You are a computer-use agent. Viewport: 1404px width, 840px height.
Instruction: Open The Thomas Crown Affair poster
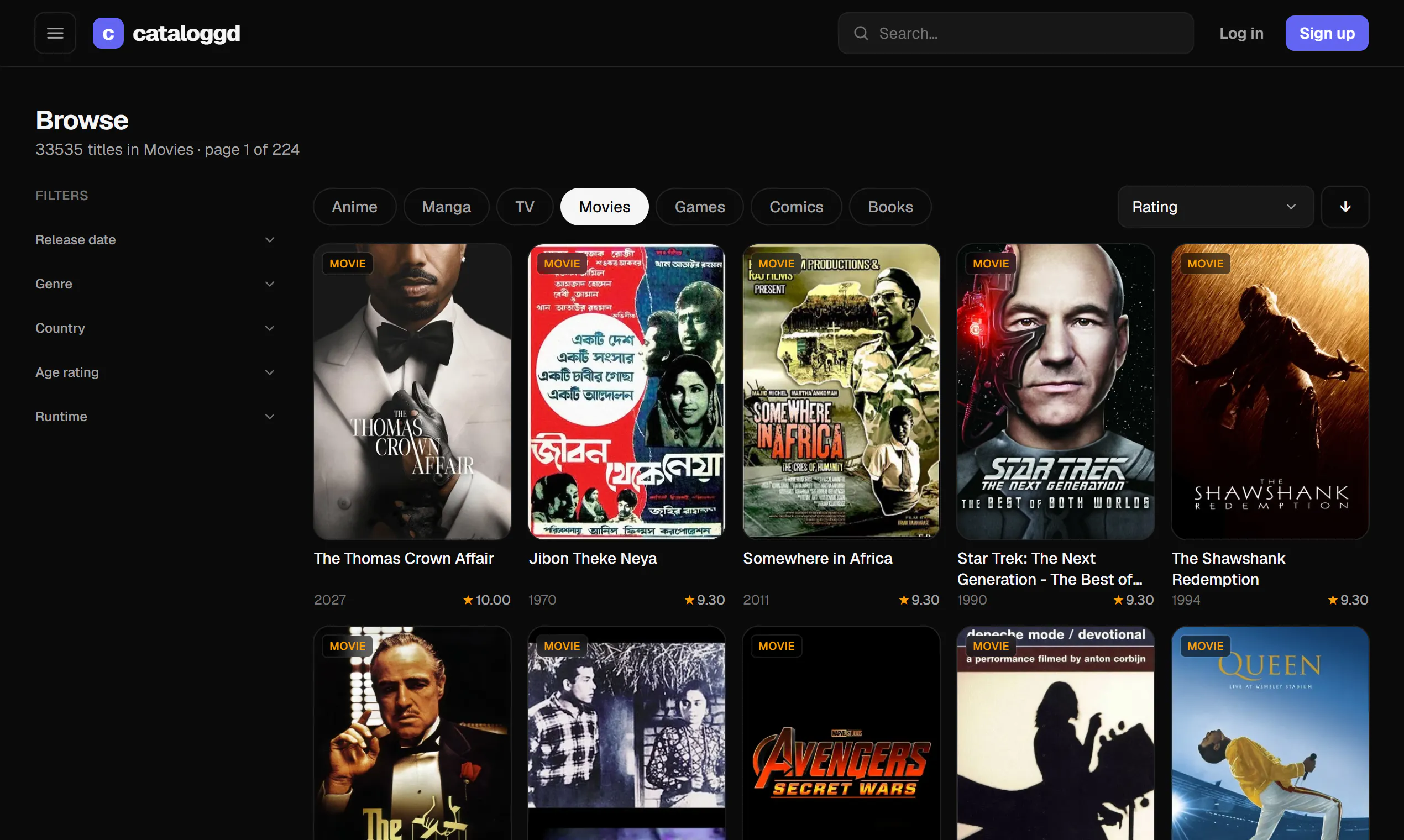[x=412, y=392]
